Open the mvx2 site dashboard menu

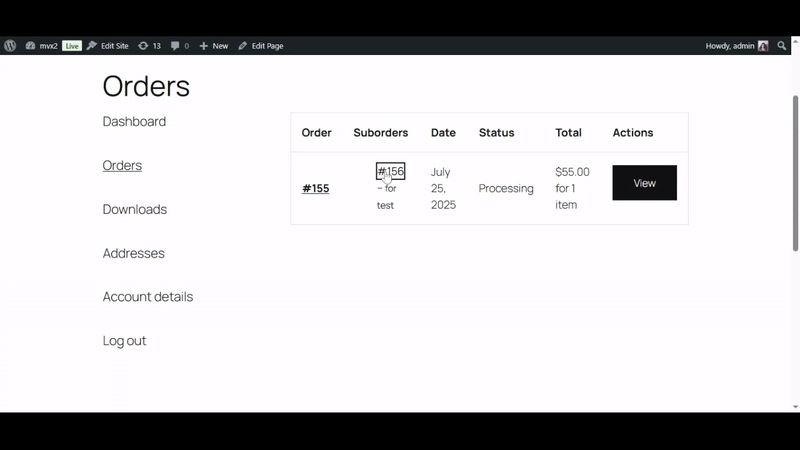pyautogui.click(x=42, y=46)
